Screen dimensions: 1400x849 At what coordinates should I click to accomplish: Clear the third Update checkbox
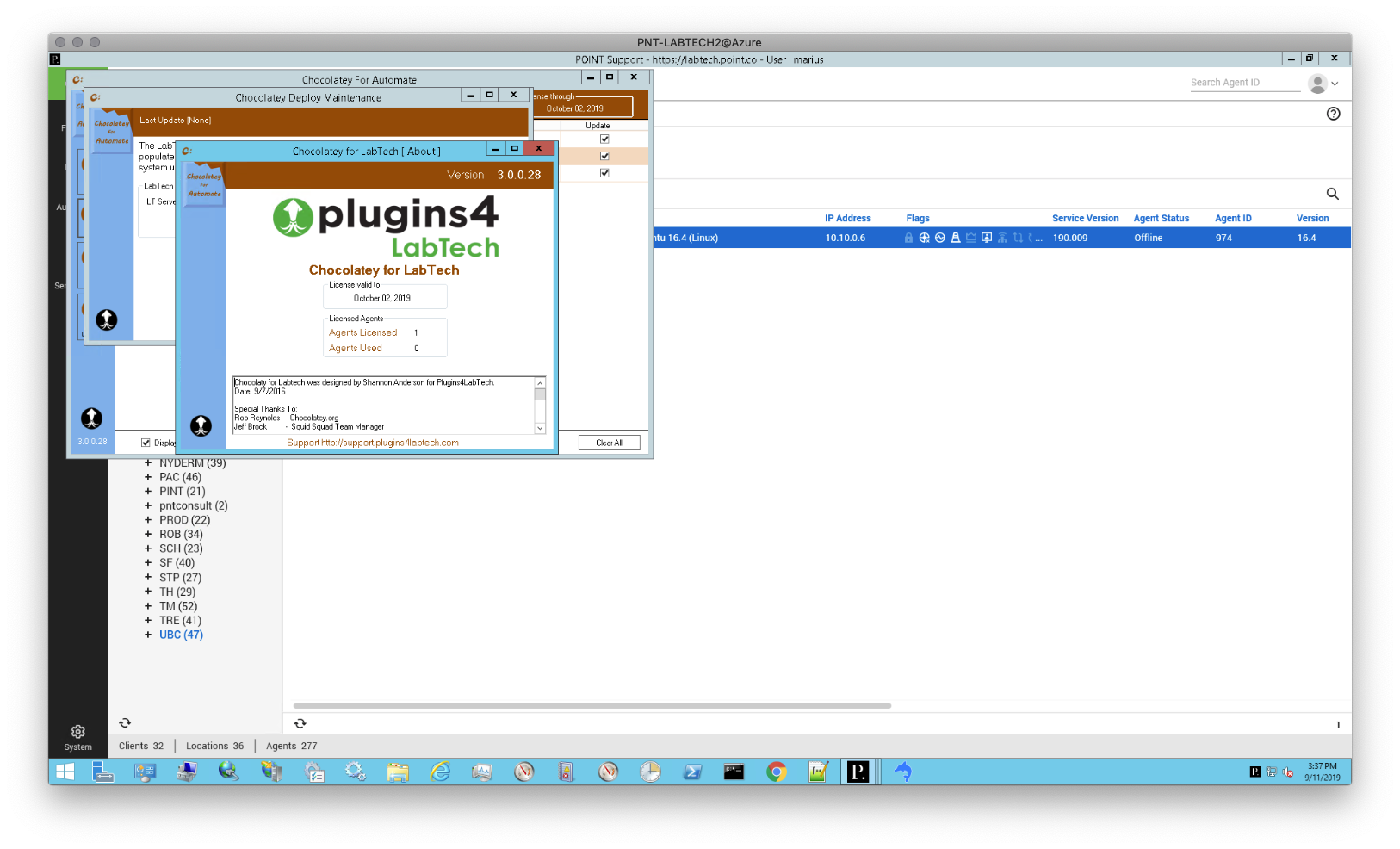[604, 172]
